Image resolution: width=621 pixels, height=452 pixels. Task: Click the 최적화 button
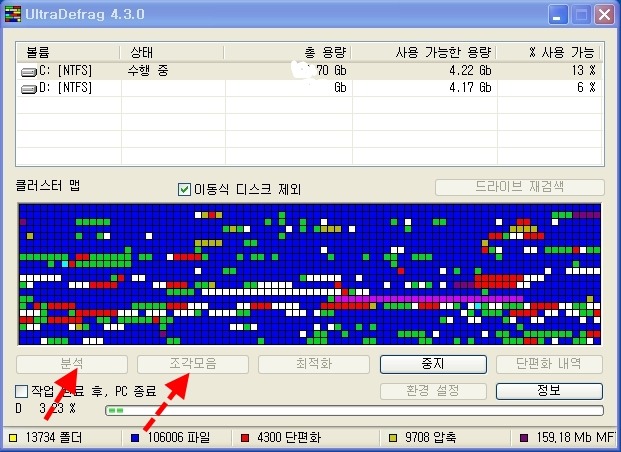314,364
